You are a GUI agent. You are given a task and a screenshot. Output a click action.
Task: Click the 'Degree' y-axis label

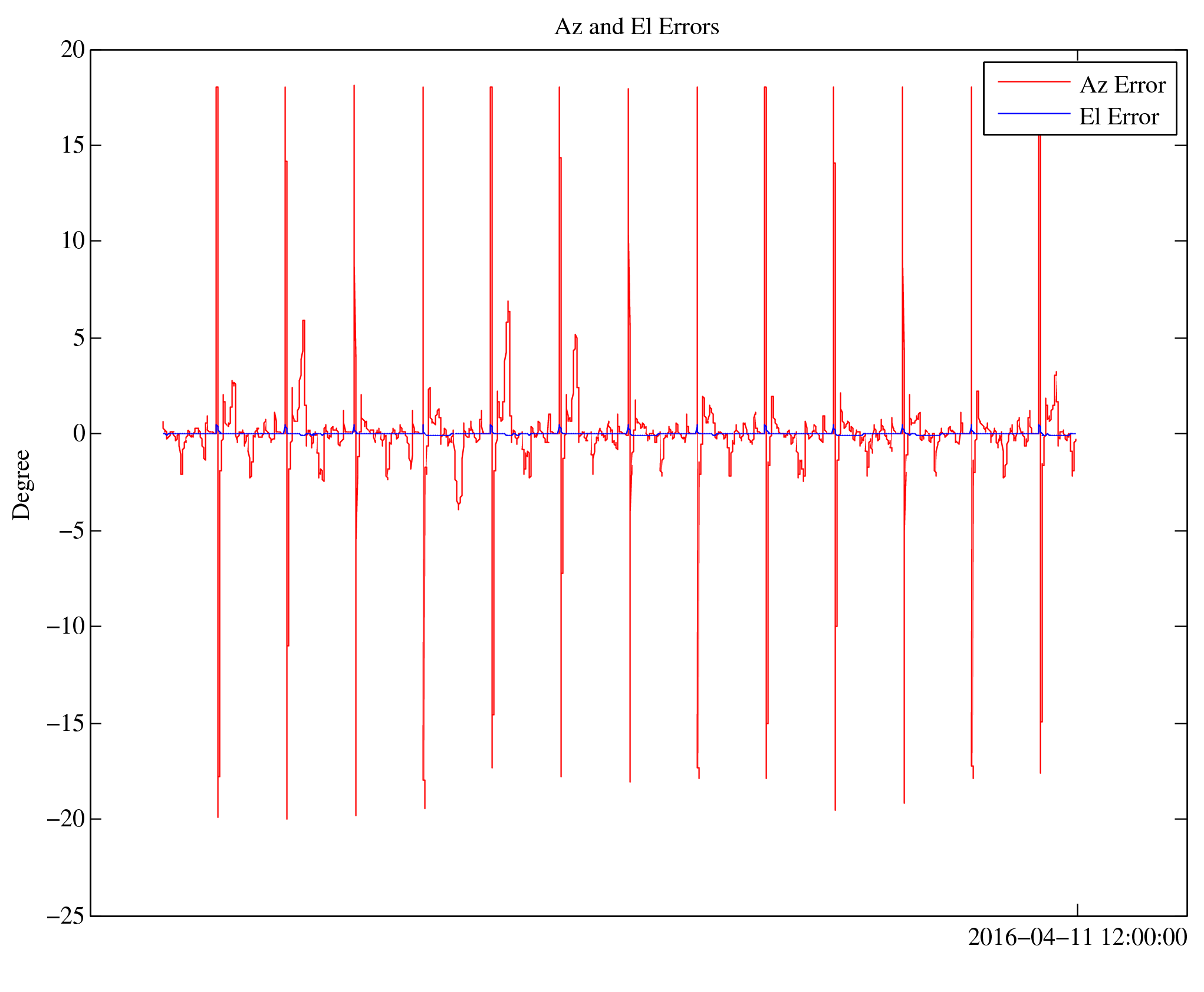pos(22,485)
